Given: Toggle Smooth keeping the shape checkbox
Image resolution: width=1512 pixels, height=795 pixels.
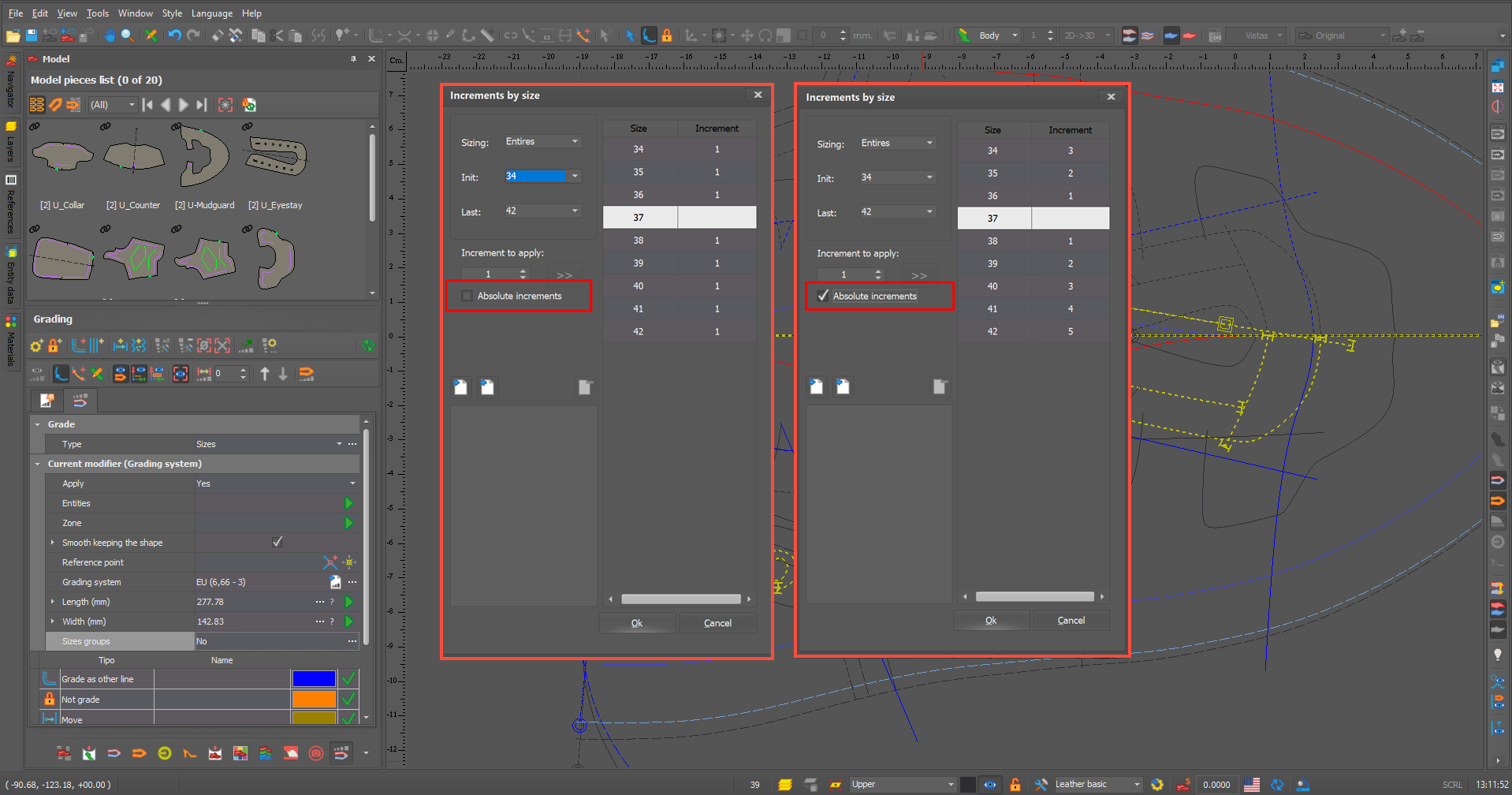Looking at the screenshot, I should [x=277, y=542].
